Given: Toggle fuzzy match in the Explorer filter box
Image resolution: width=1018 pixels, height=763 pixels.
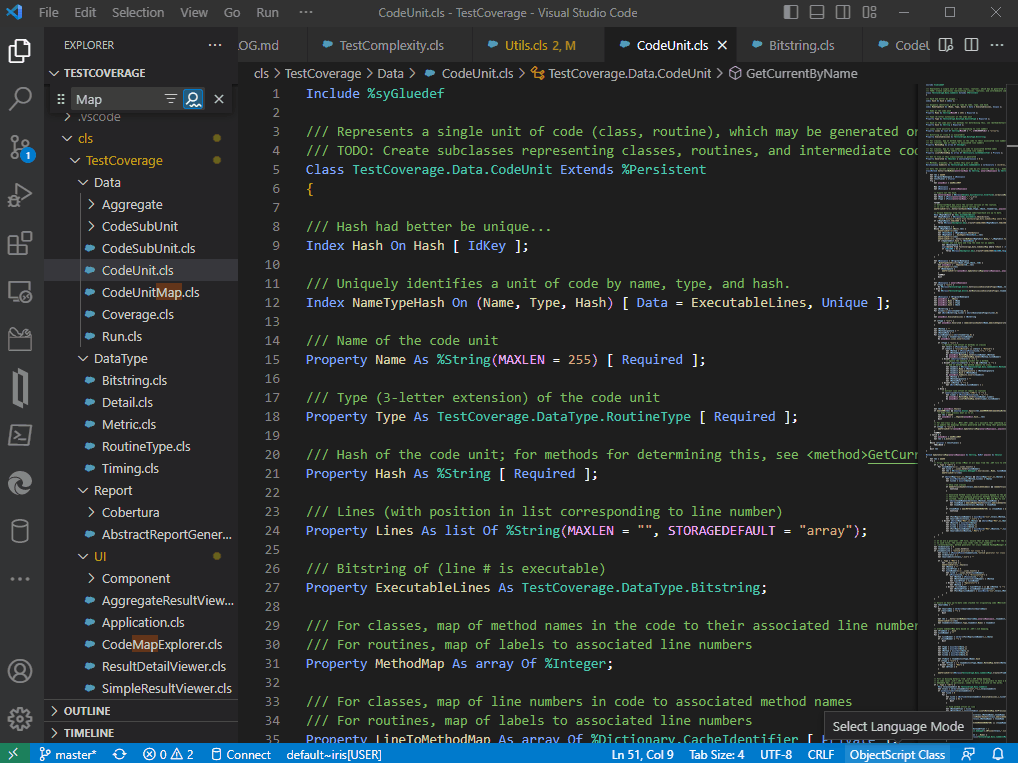Looking at the screenshot, I should coord(193,98).
